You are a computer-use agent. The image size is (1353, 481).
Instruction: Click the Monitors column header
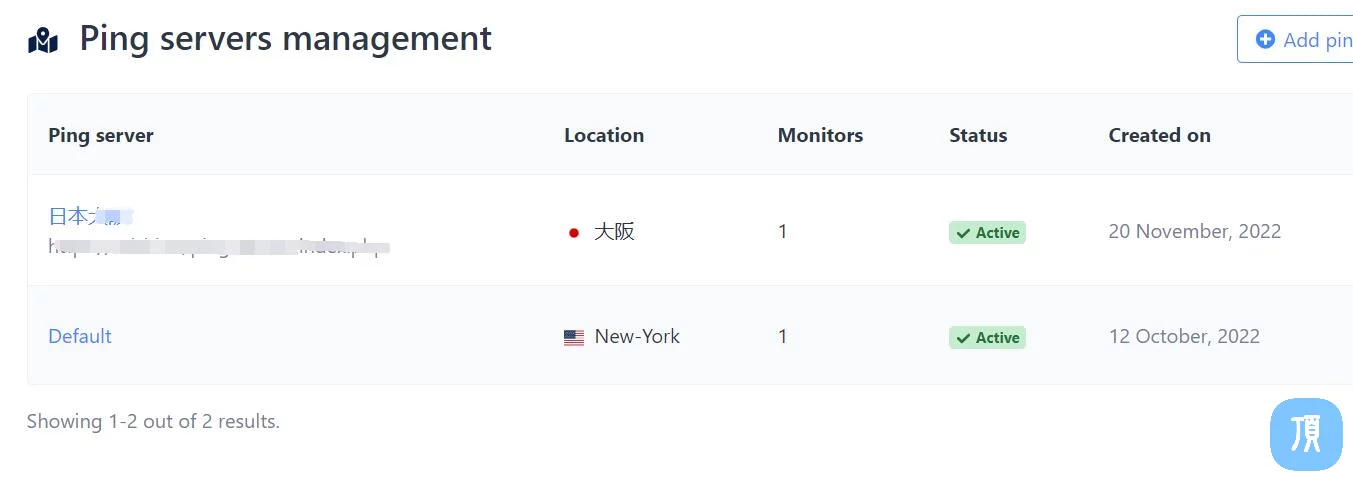(820, 135)
